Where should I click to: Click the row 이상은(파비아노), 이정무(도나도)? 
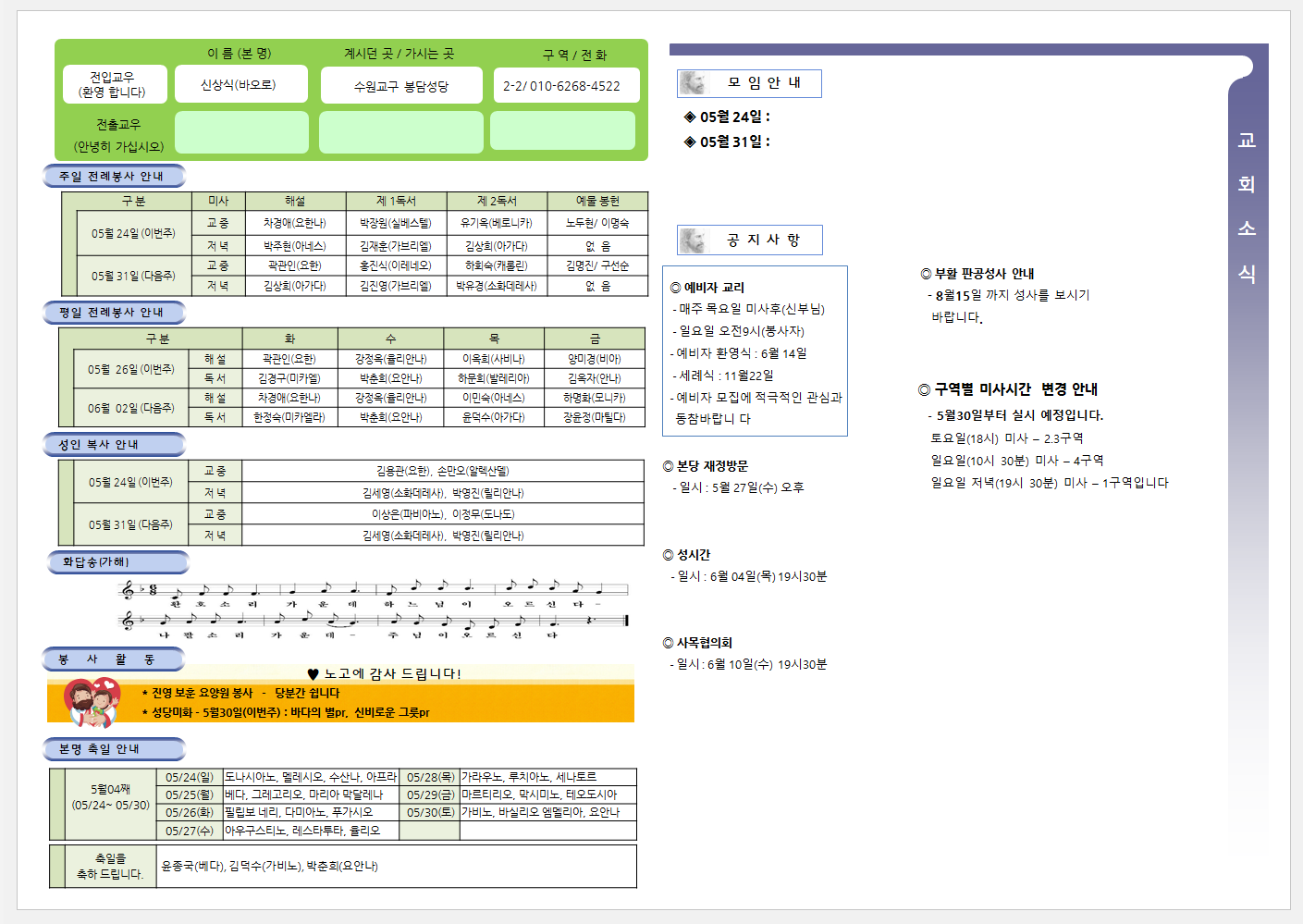[x=443, y=514]
